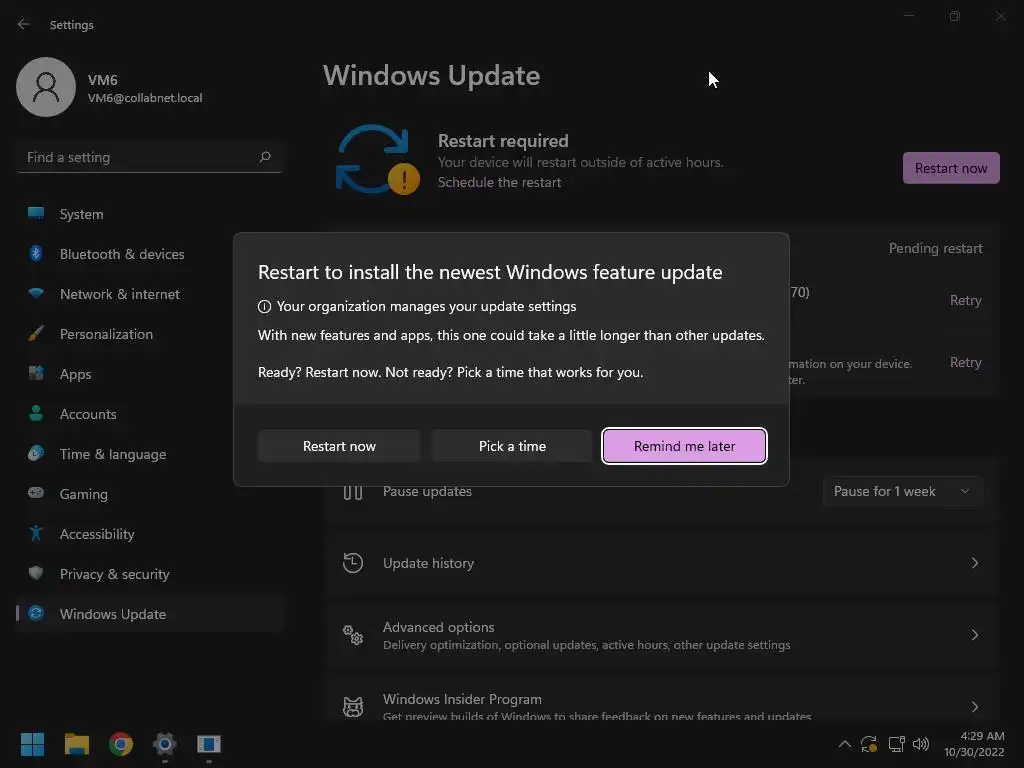Click the Pause updates pause icon

353,491
